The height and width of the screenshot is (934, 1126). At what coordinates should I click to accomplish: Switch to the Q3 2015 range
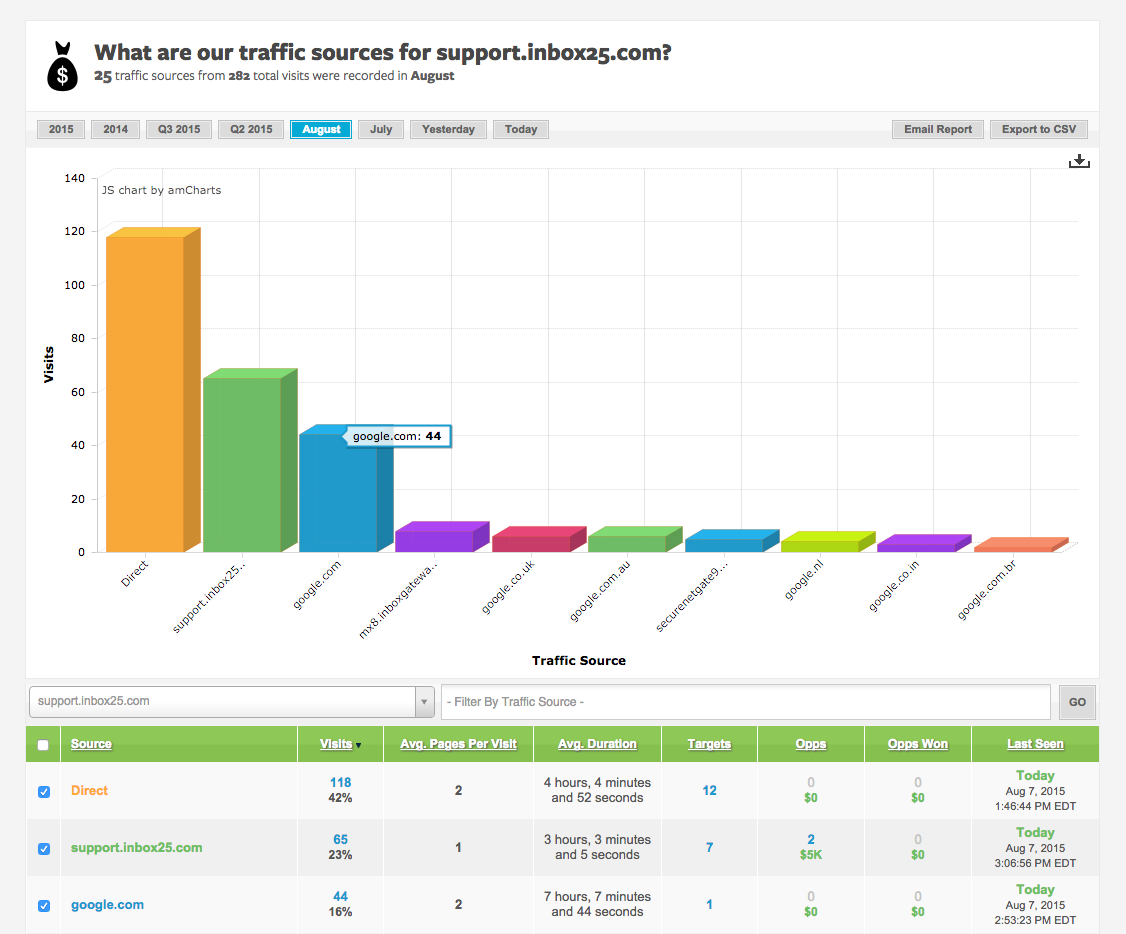tap(179, 129)
